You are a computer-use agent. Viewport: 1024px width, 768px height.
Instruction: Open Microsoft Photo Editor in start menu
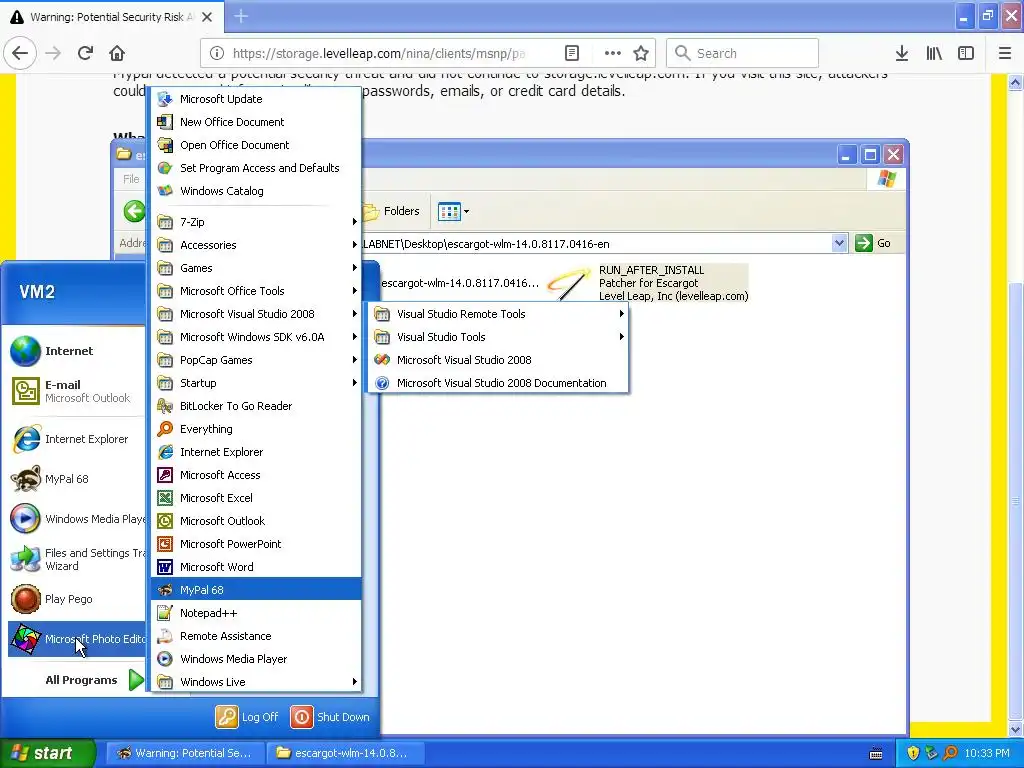pyautogui.click(x=77, y=639)
